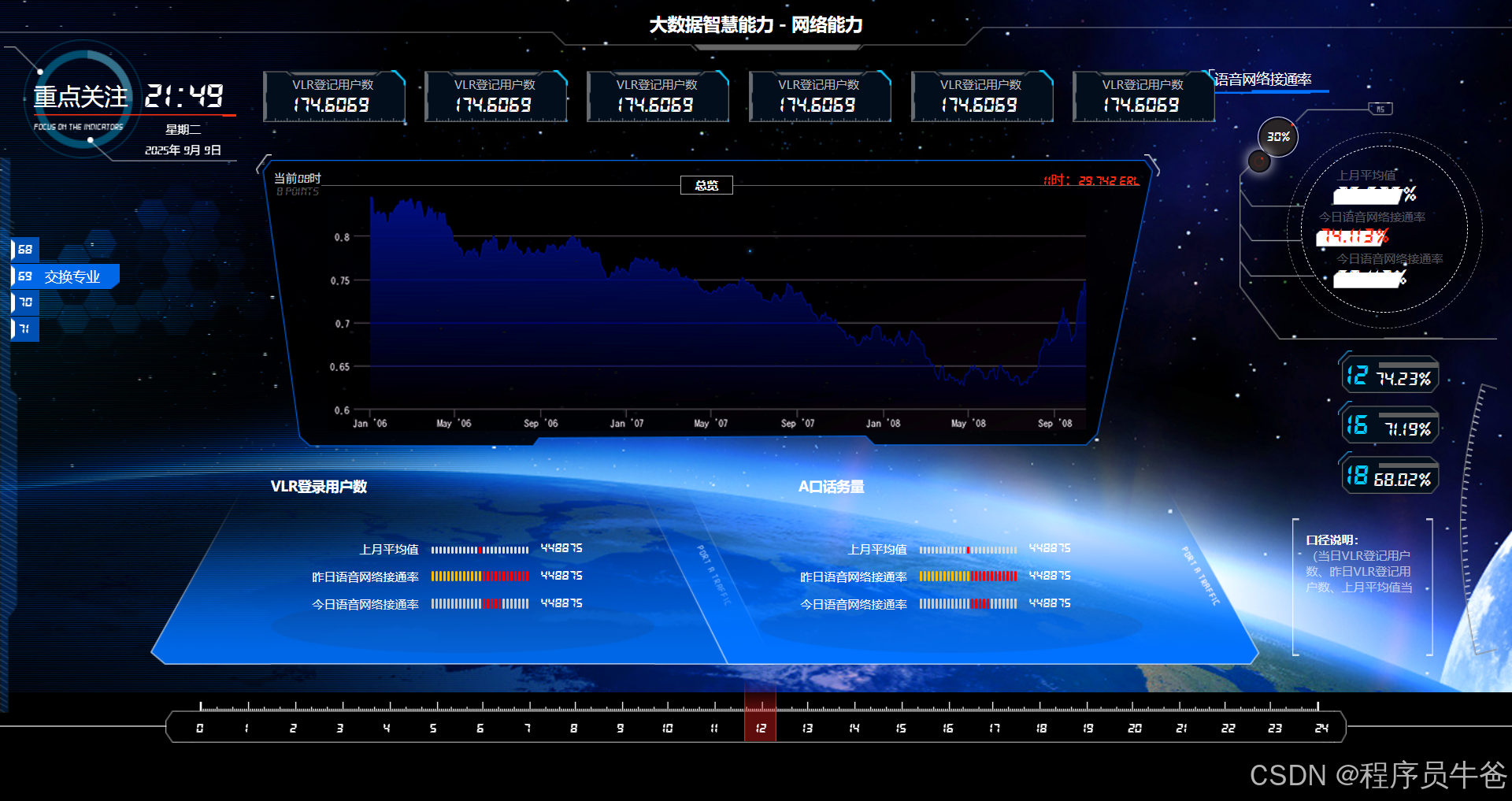The height and width of the screenshot is (801, 1512).
Task: Click 今日语音网络接通率 label in VLR登录用户数 panel
Action: (x=365, y=605)
